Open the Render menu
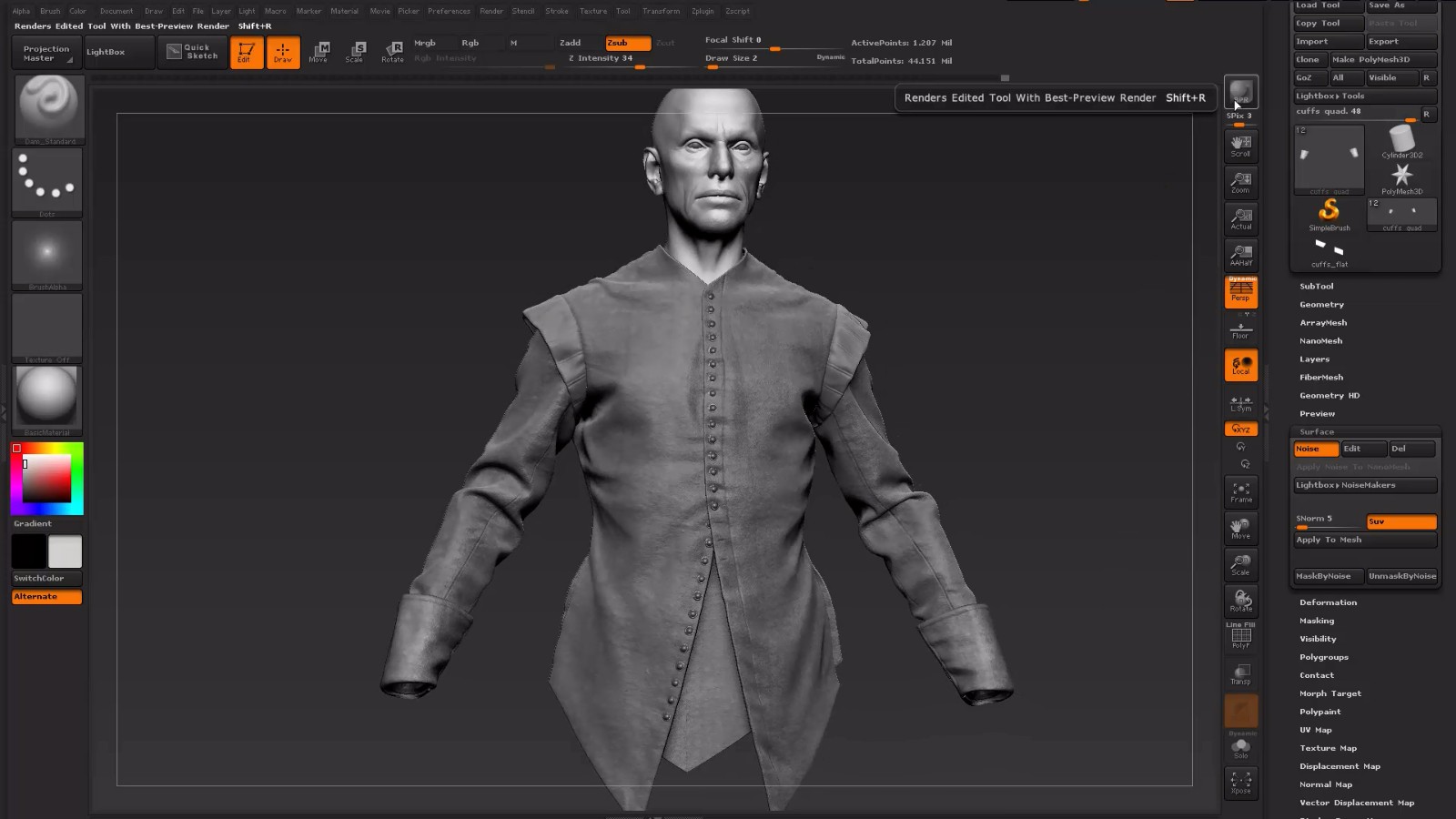This screenshot has width=1456, height=819. (x=491, y=11)
